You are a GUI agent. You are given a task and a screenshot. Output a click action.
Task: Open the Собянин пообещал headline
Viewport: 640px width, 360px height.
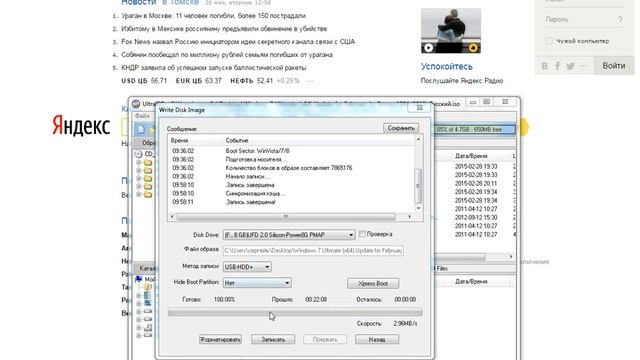227,55
